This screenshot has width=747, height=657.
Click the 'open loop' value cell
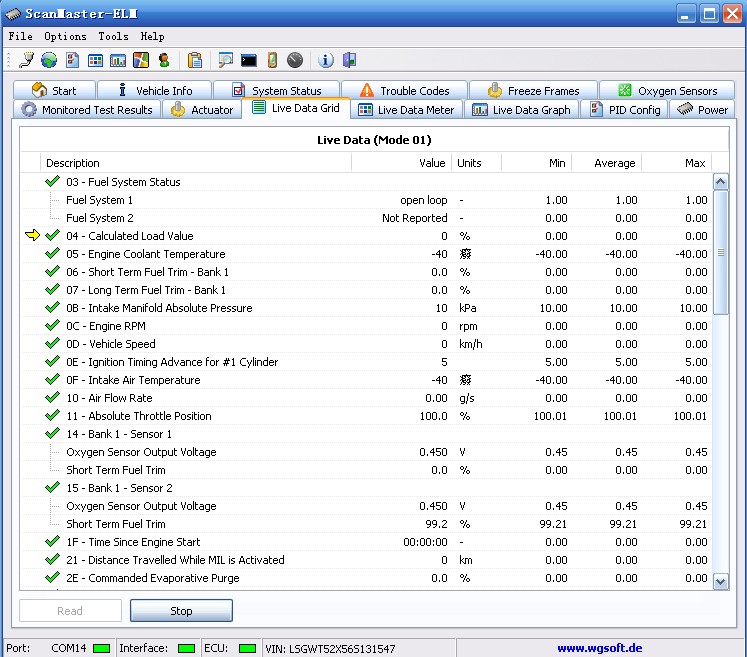point(424,200)
